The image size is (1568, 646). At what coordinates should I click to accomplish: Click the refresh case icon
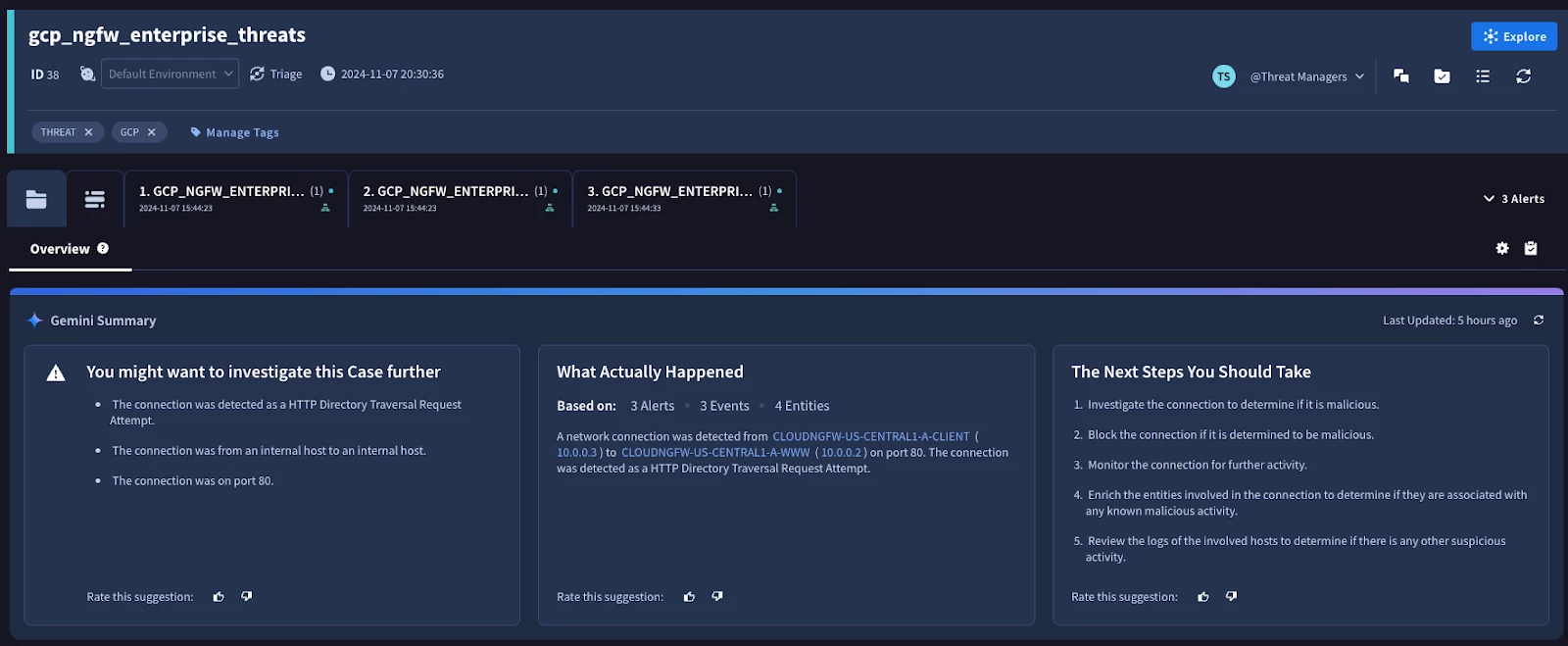1523,75
